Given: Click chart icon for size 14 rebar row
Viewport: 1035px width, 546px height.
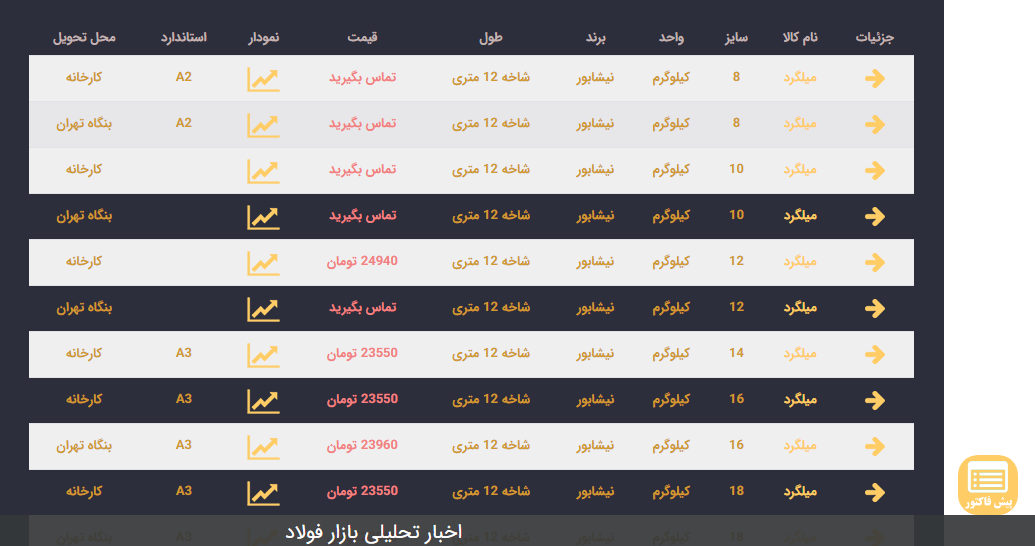Looking at the screenshot, I should click(x=263, y=354).
